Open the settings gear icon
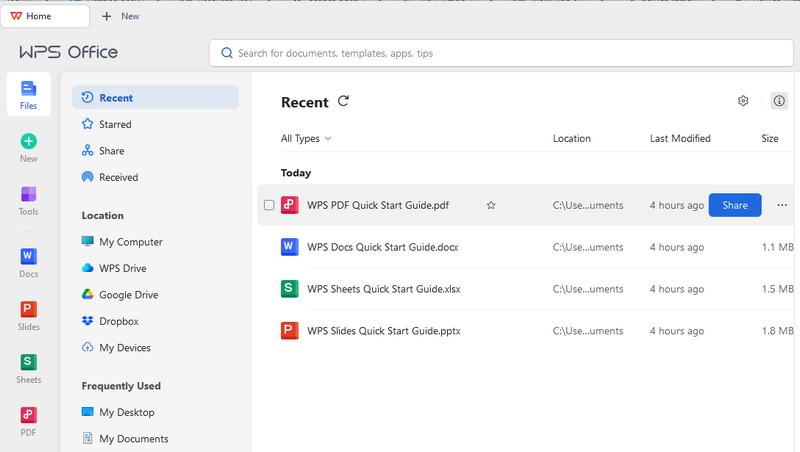This screenshot has height=452, width=800. pyautogui.click(x=743, y=101)
